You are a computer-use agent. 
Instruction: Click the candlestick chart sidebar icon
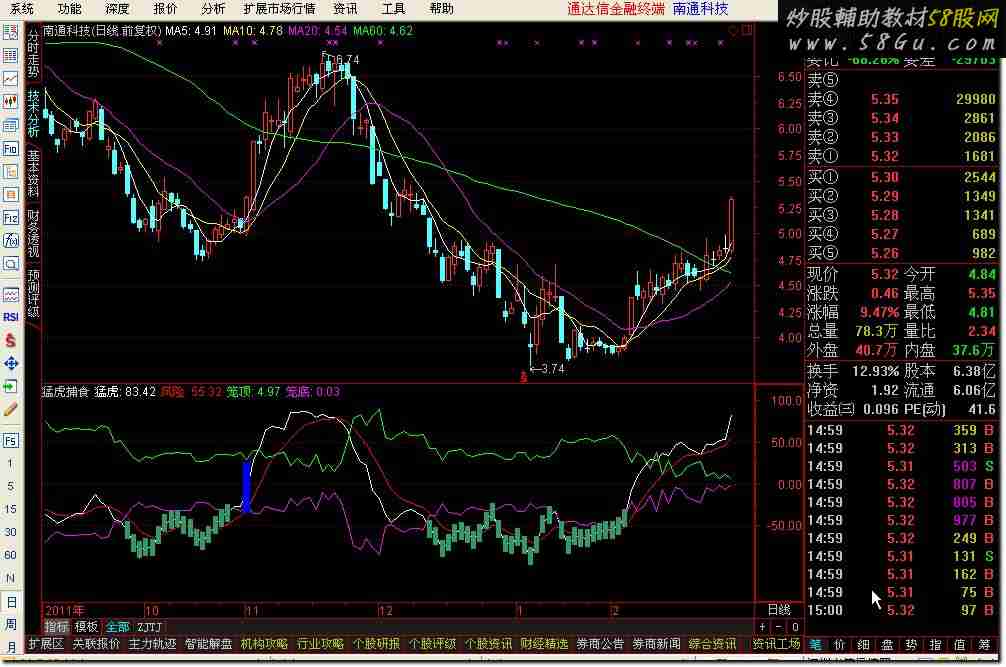10,101
